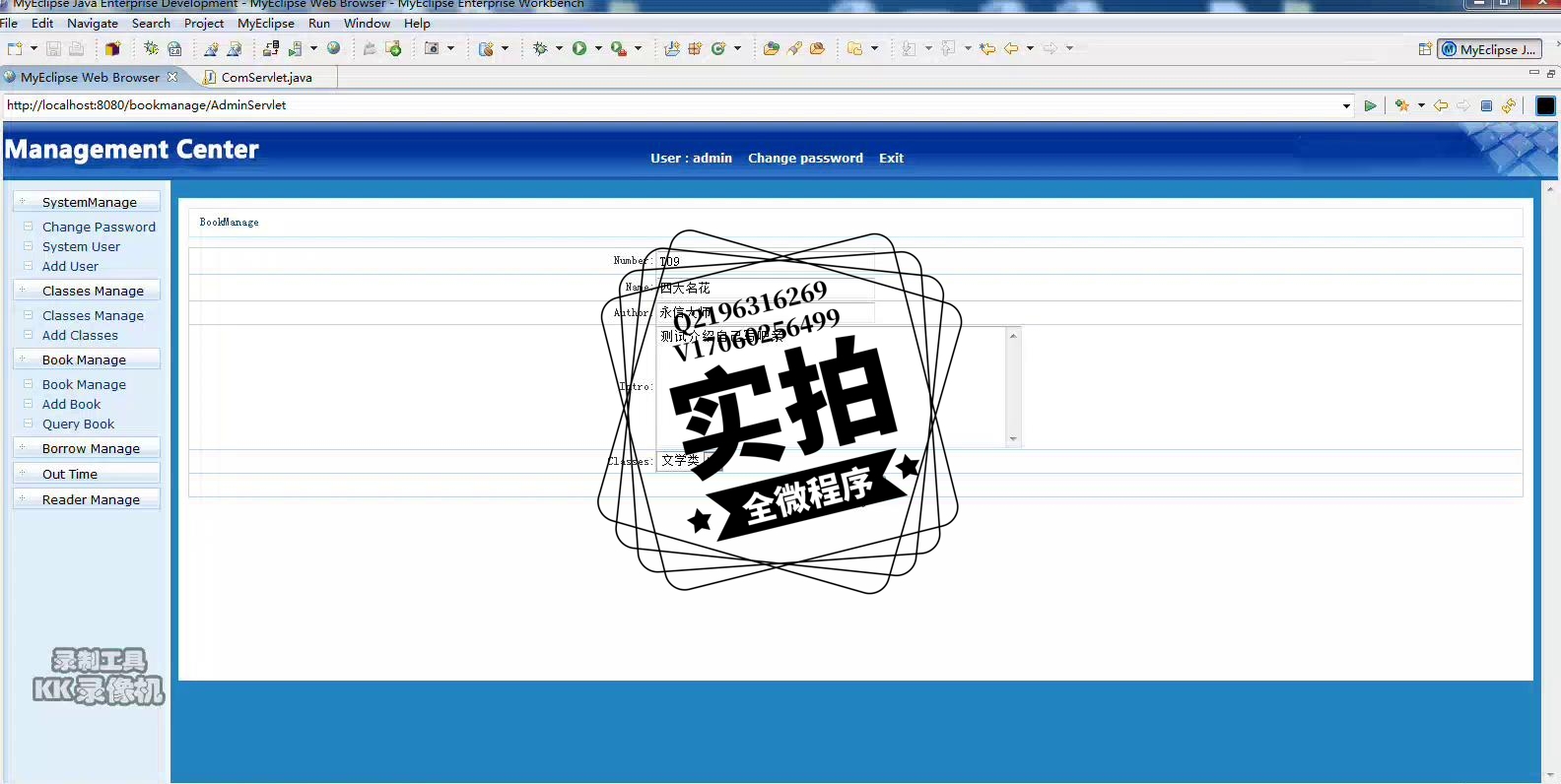Click the browser green Go arrow
This screenshot has width=1561, height=784.
[1370, 105]
